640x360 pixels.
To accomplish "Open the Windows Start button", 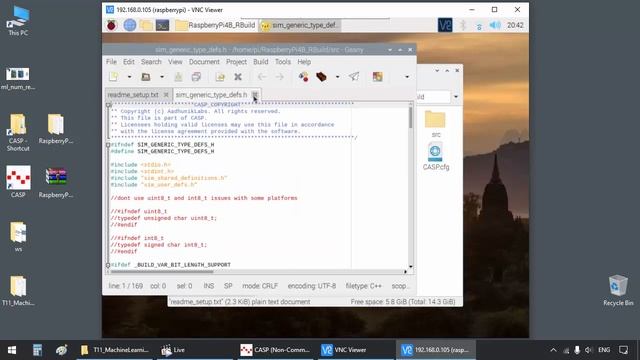I will (12, 350).
